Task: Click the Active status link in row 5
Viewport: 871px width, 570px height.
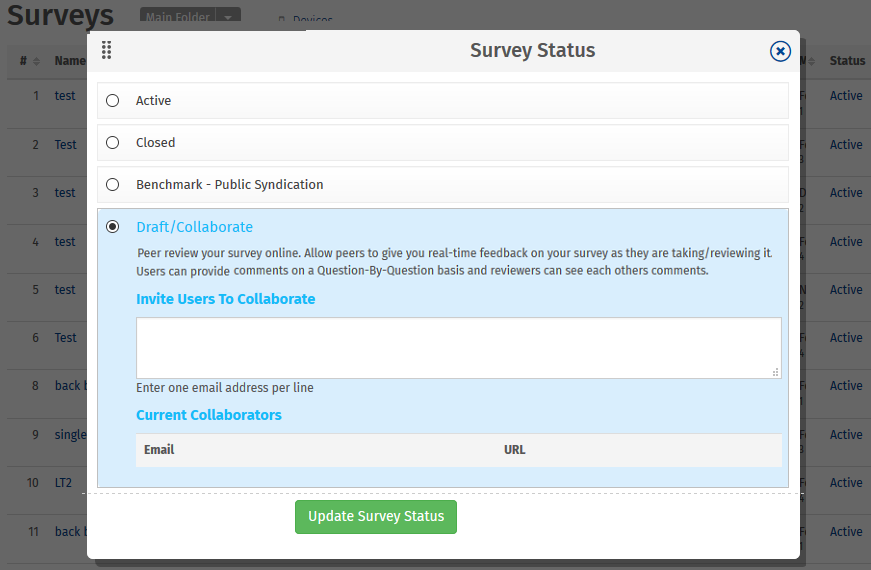Action: (846, 289)
